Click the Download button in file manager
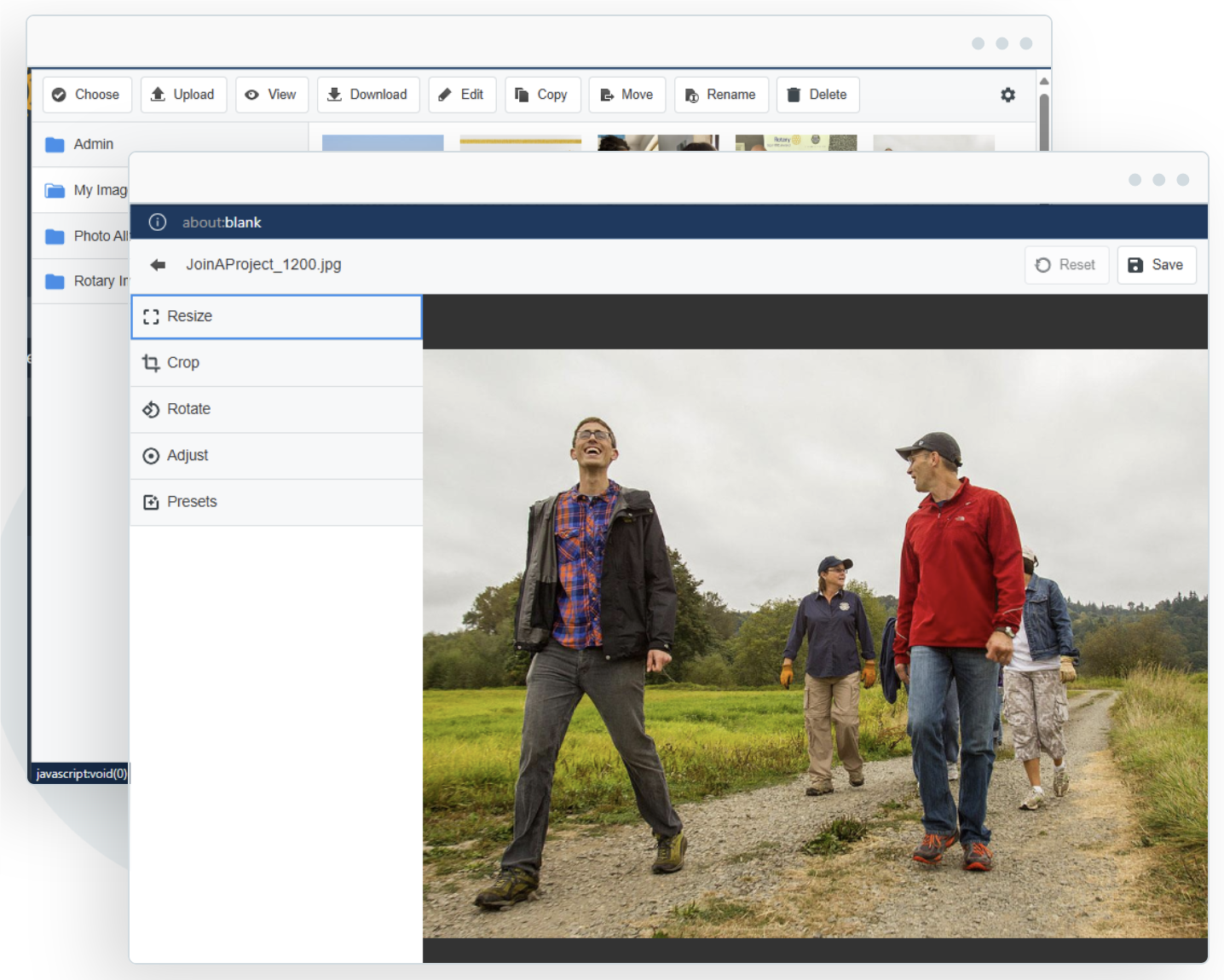Screen dimensions: 1224x980 [368, 95]
